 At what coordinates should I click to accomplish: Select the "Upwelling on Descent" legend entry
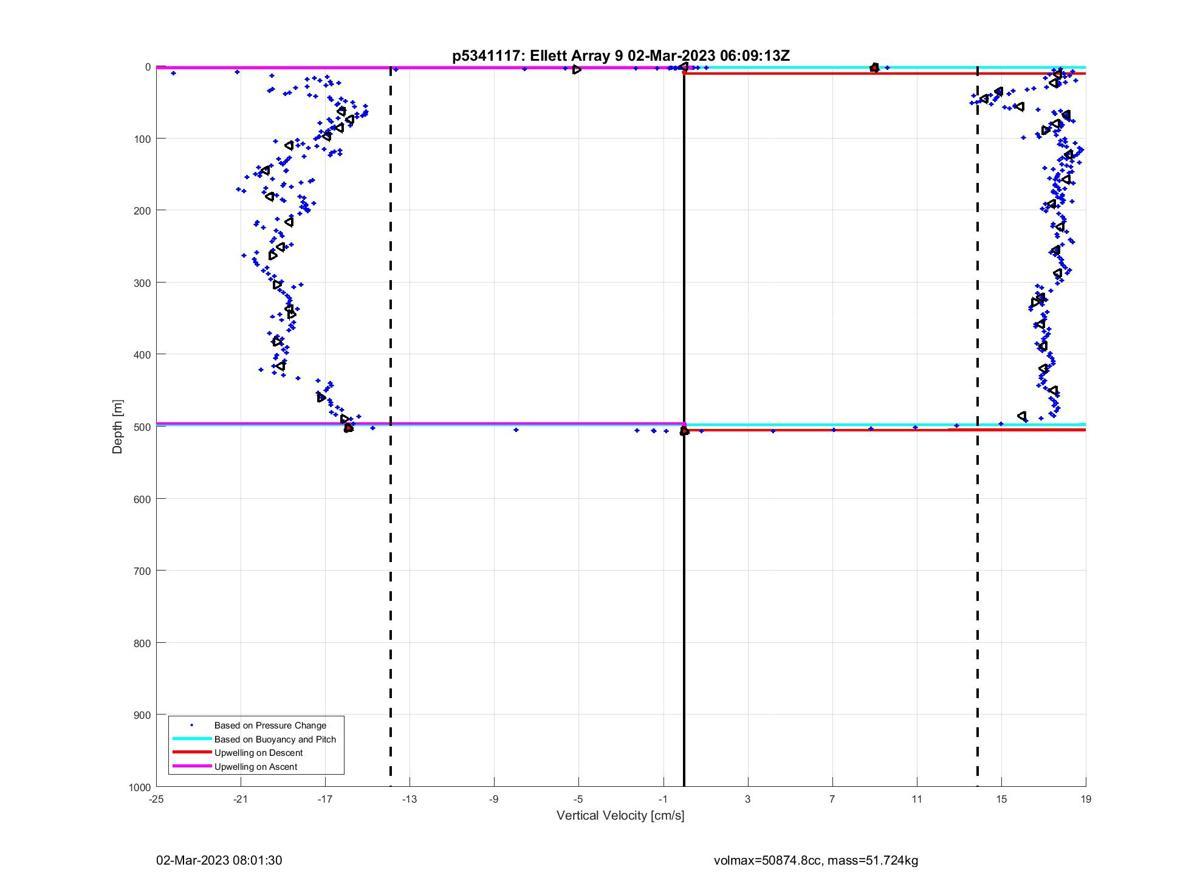coord(258,753)
